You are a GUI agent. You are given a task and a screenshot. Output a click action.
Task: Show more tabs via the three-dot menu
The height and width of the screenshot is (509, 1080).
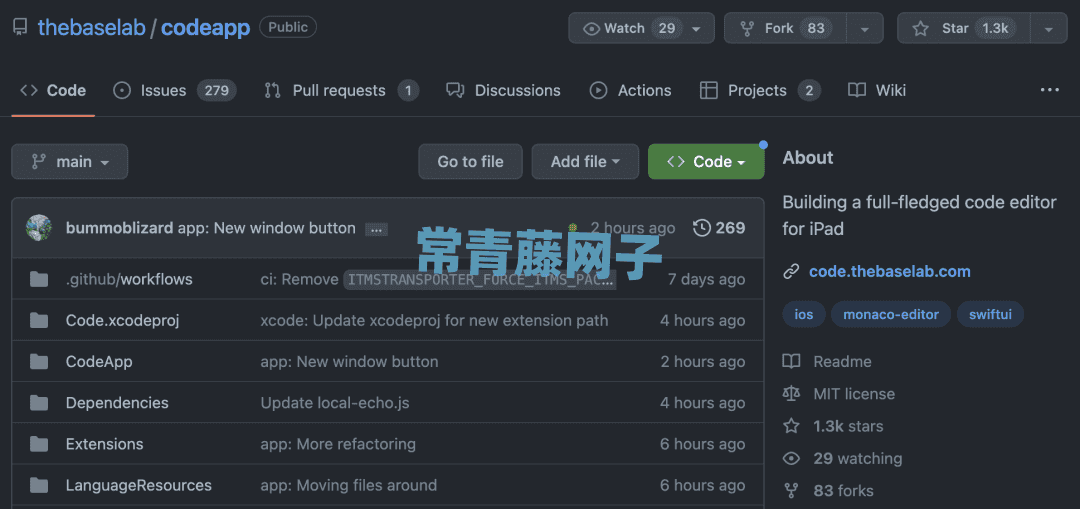[1050, 90]
